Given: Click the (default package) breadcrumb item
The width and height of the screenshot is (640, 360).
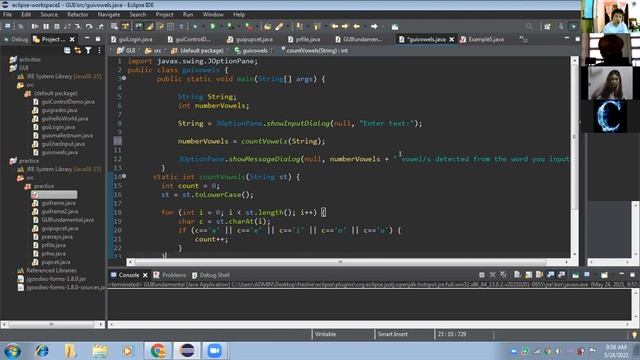Looking at the screenshot, I should (x=197, y=51).
